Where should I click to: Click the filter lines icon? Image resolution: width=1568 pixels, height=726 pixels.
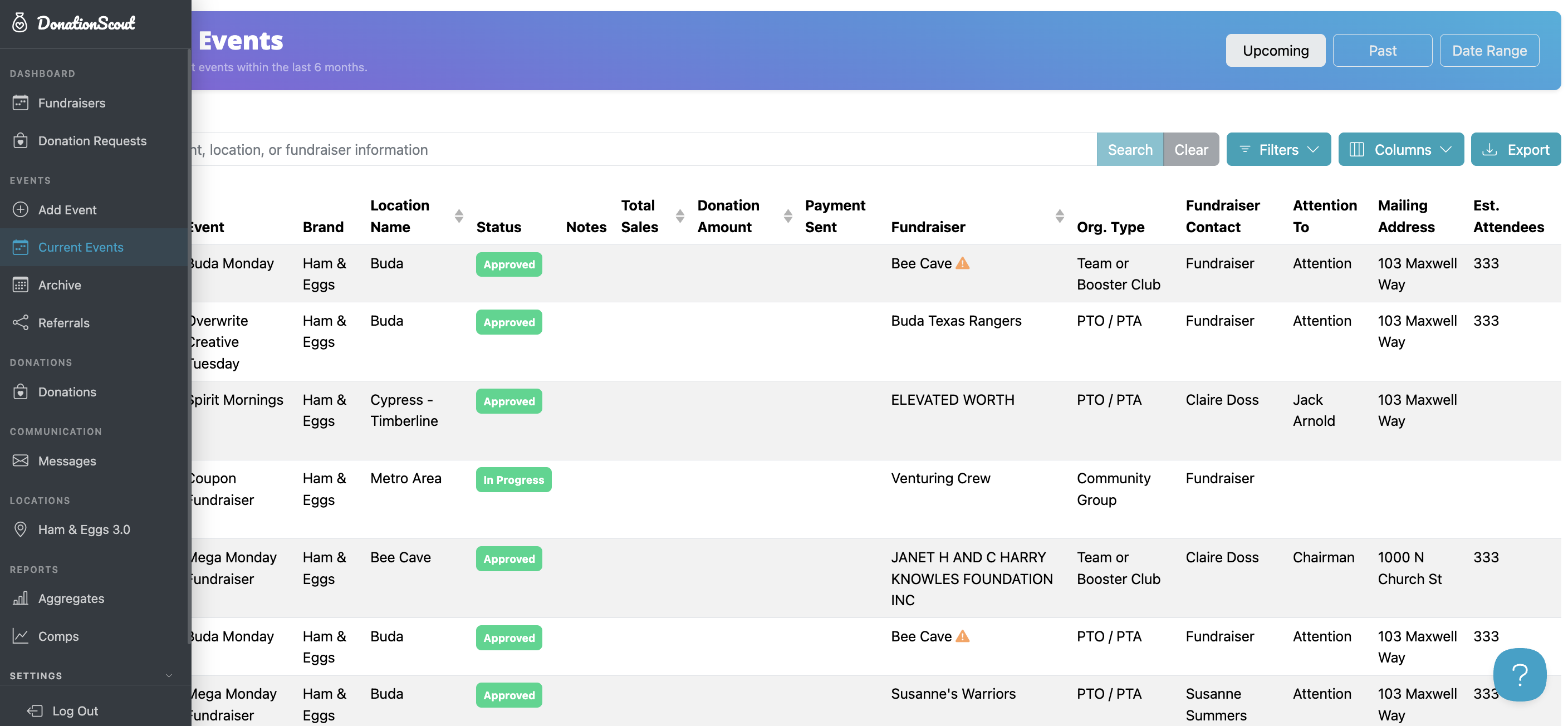click(1245, 149)
